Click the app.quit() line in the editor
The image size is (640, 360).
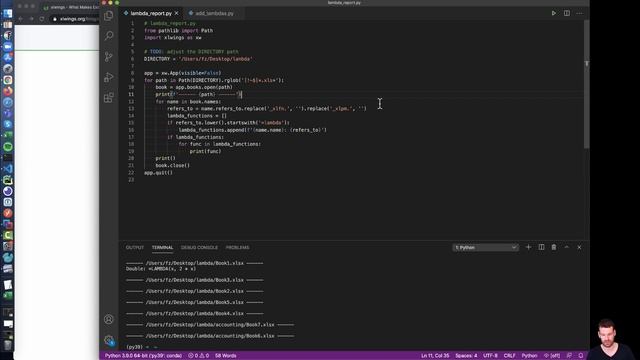158,172
